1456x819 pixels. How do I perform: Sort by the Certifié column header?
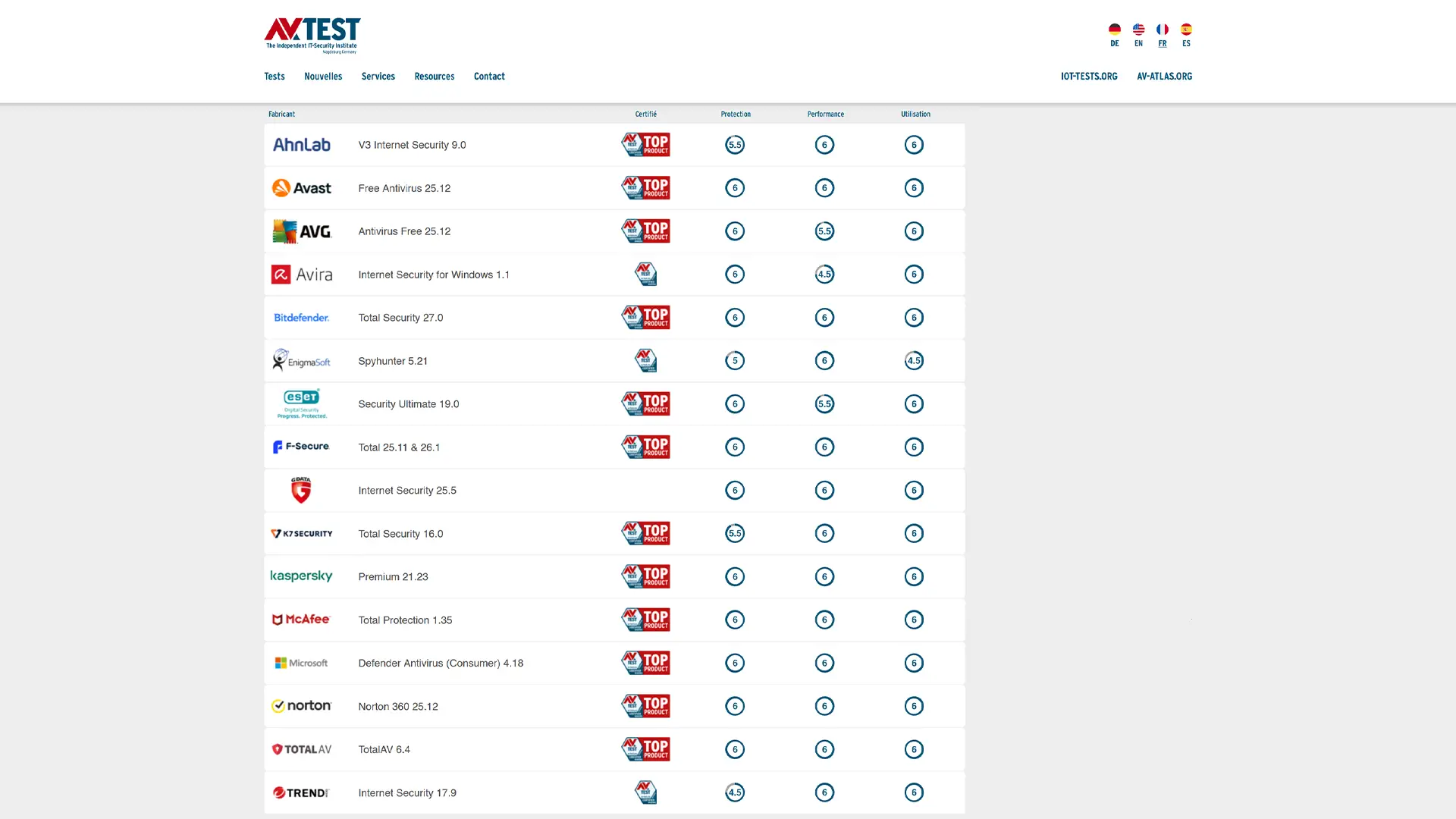[x=646, y=115]
